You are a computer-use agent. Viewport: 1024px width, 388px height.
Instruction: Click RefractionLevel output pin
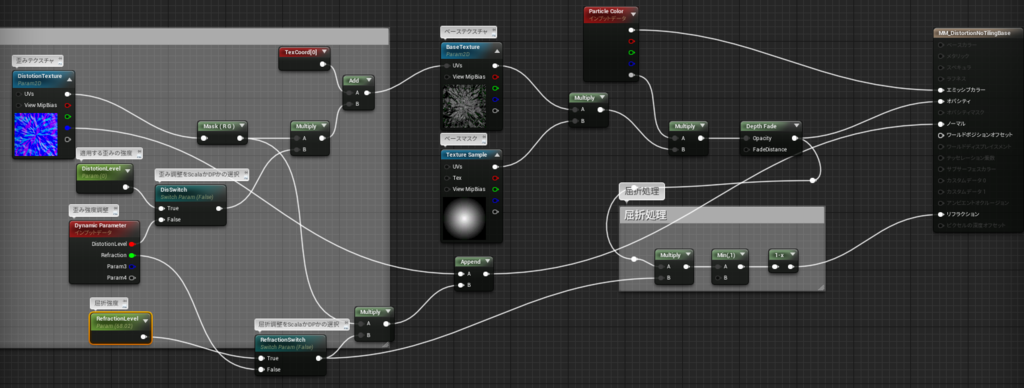[x=144, y=336]
